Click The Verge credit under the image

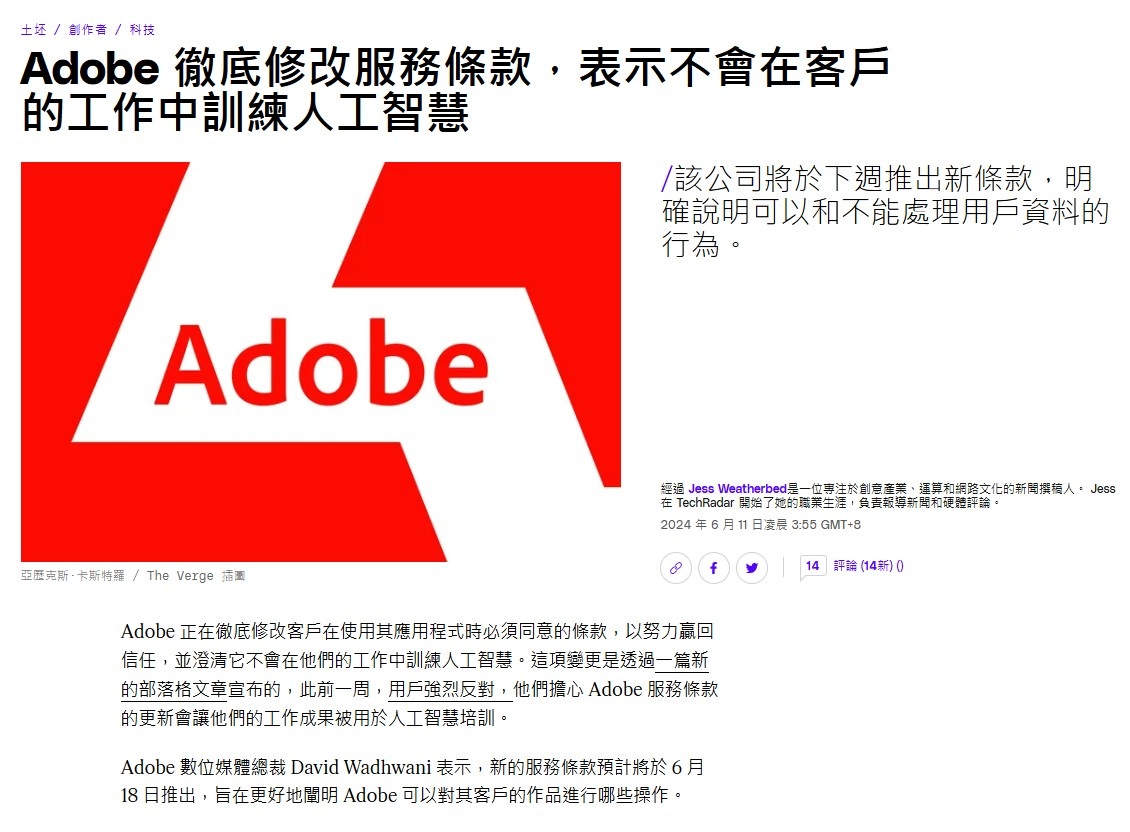pyautogui.click(x=180, y=575)
